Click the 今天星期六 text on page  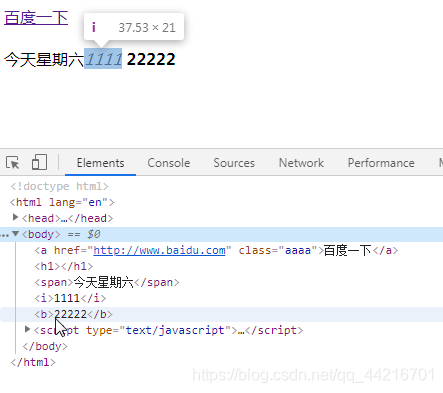pyautogui.click(x=44, y=60)
